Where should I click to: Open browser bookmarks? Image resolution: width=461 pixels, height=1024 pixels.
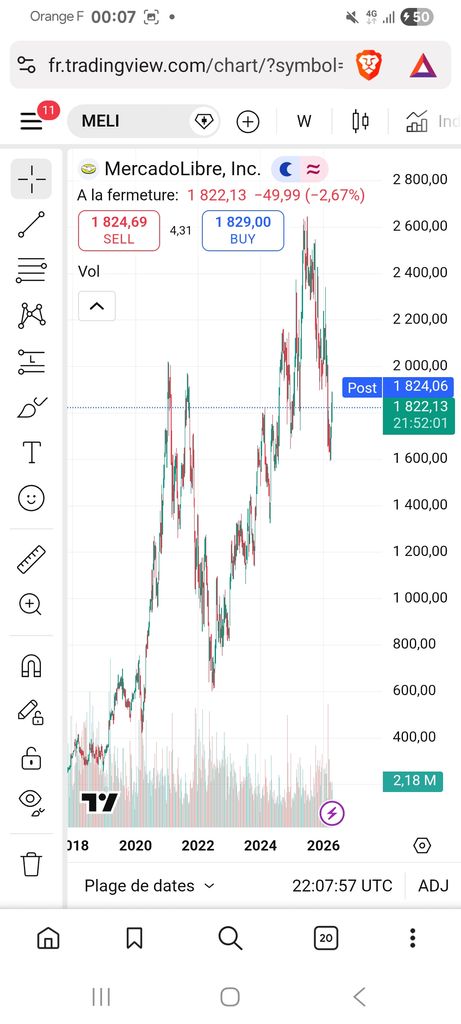pos(134,939)
